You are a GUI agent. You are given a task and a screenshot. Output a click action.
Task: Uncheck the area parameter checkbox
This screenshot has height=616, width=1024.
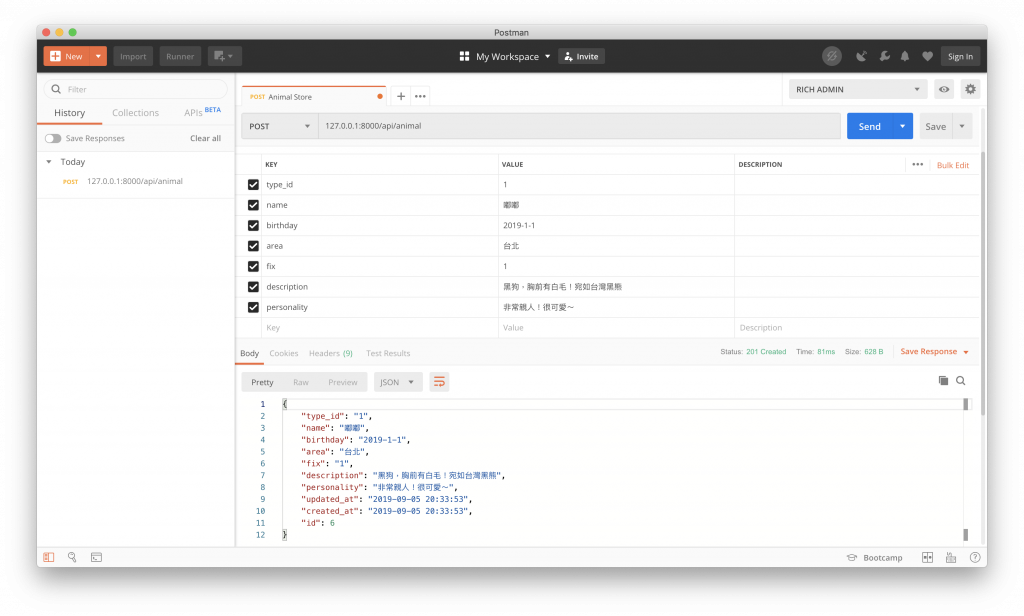point(253,246)
